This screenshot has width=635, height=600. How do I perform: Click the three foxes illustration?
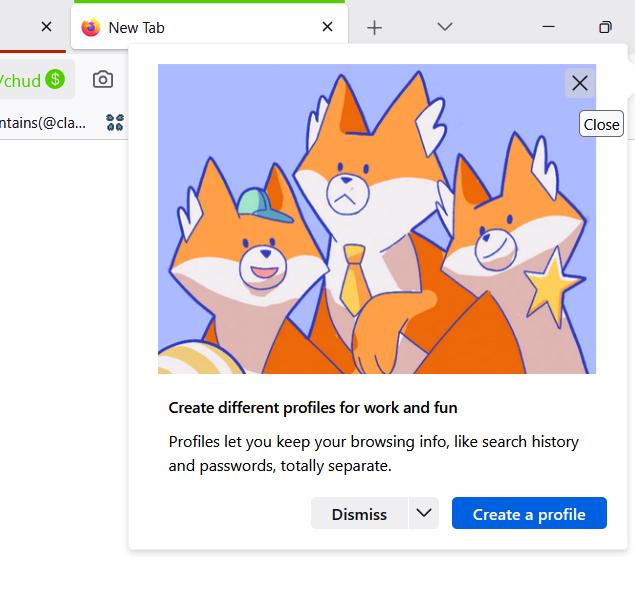(377, 219)
